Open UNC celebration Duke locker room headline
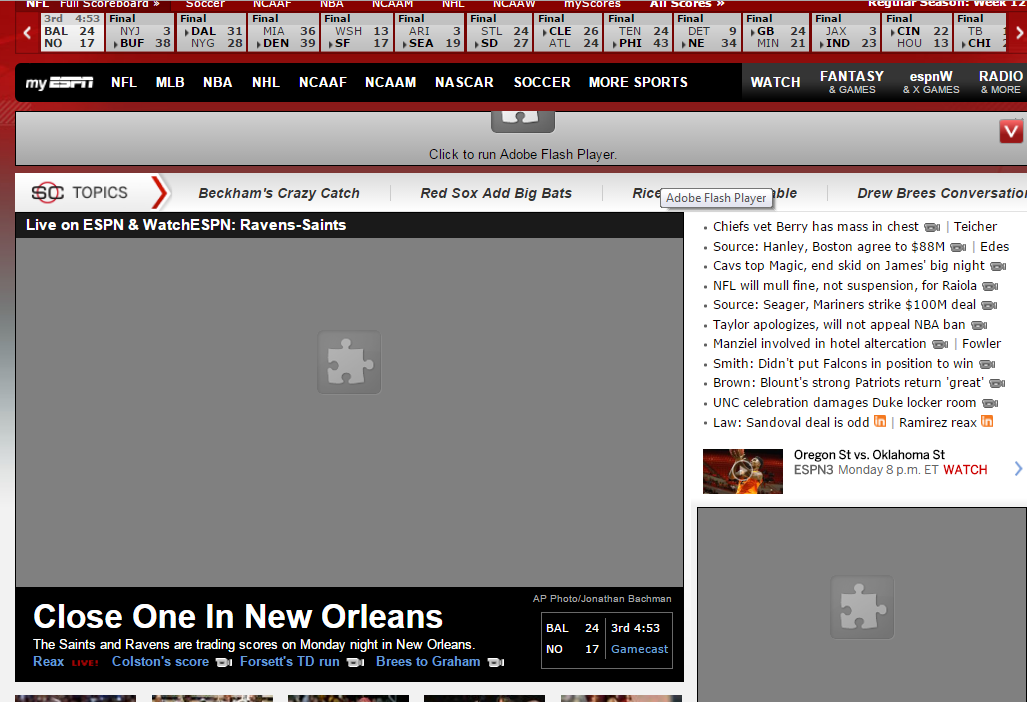1027x702 pixels. tap(844, 402)
